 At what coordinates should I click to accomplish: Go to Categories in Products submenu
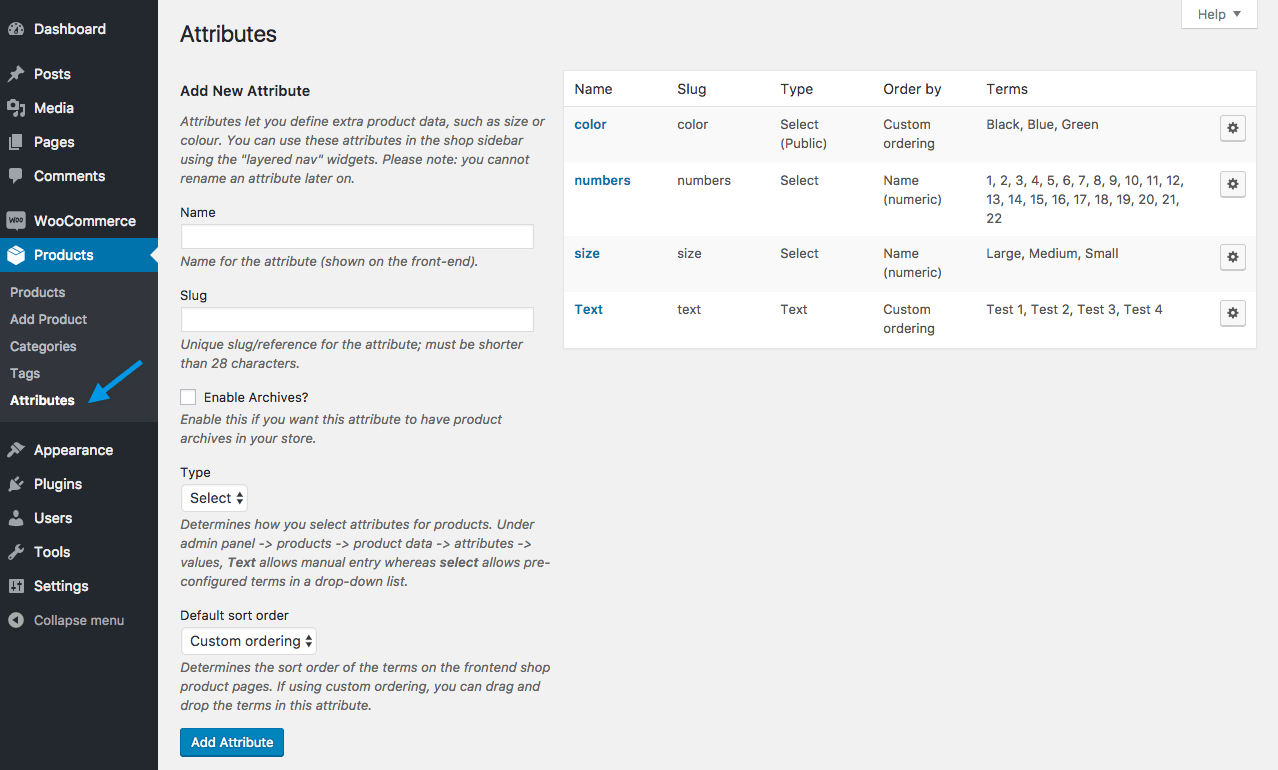pyautogui.click(x=43, y=346)
